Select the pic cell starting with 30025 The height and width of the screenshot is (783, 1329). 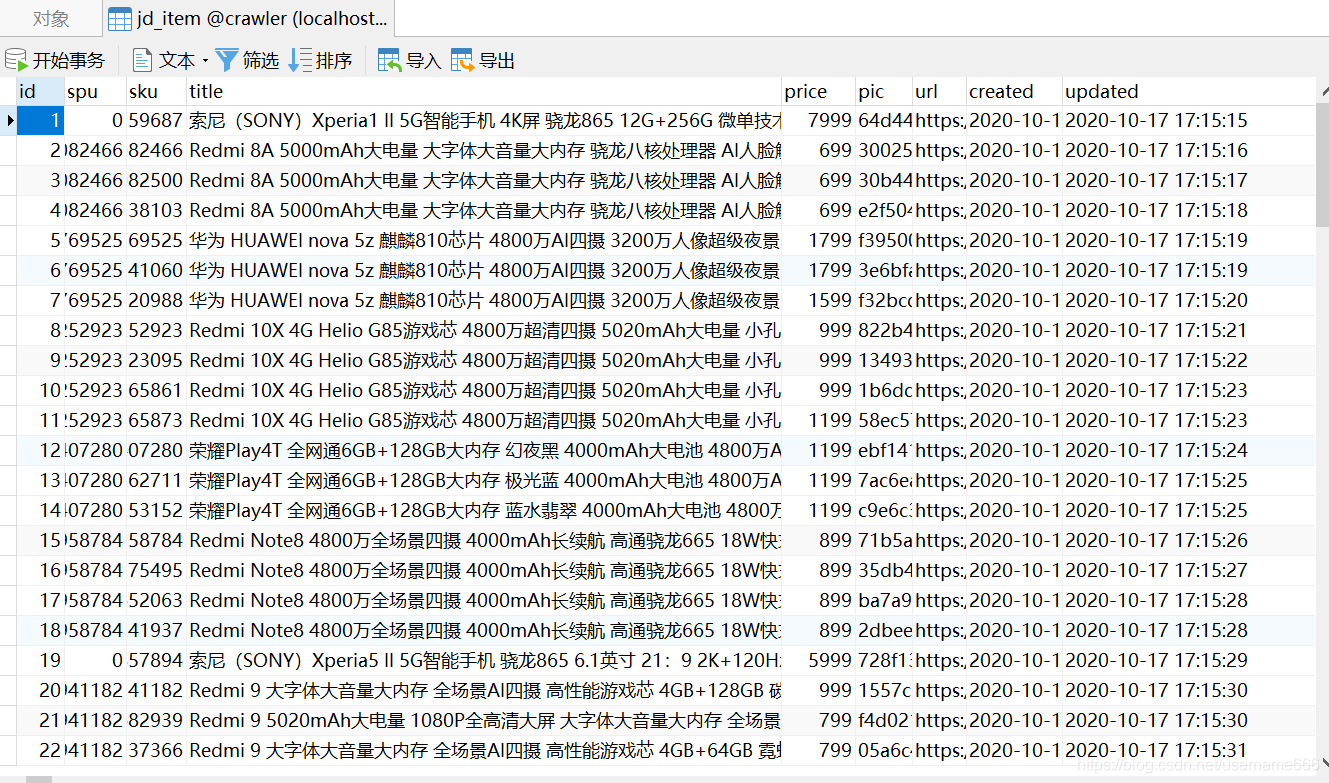(884, 151)
